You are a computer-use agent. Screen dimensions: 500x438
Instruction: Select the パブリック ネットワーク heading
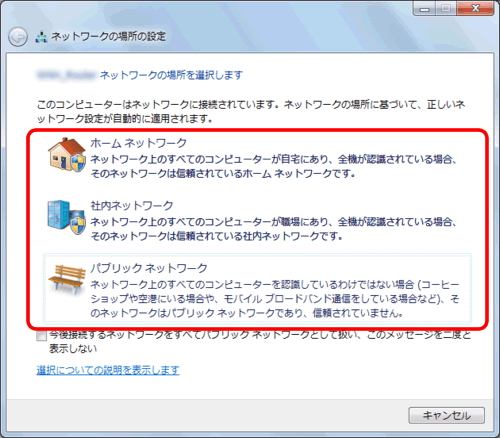tap(149, 268)
